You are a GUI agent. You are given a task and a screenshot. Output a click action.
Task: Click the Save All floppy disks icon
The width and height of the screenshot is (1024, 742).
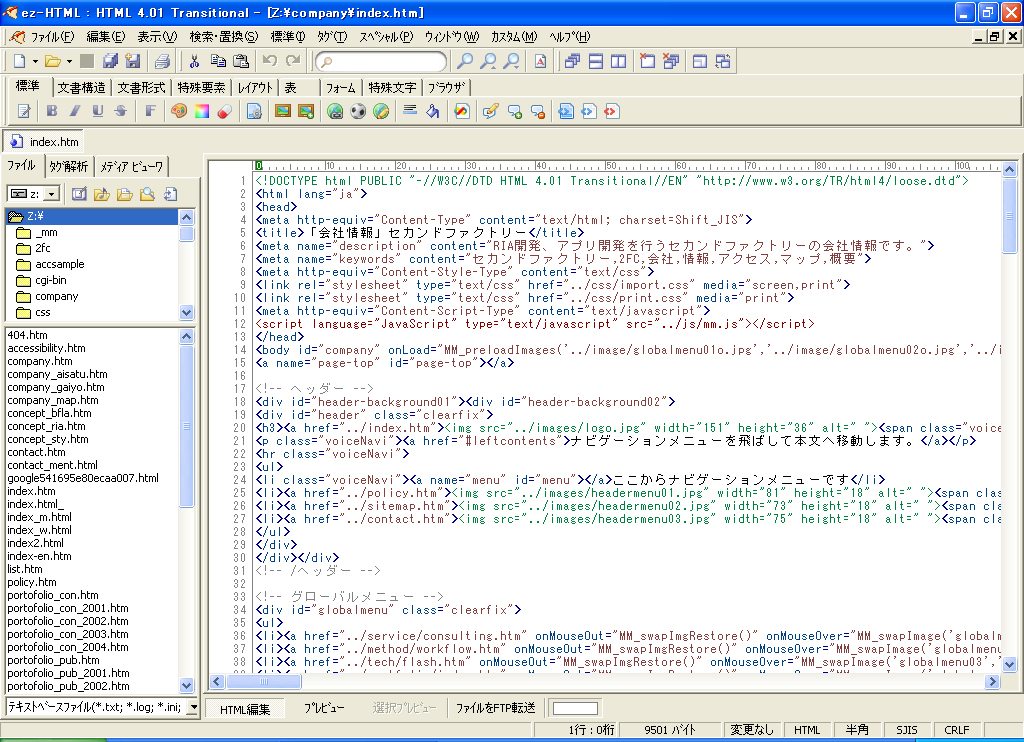pyautogui.click(x=110, y=61)
